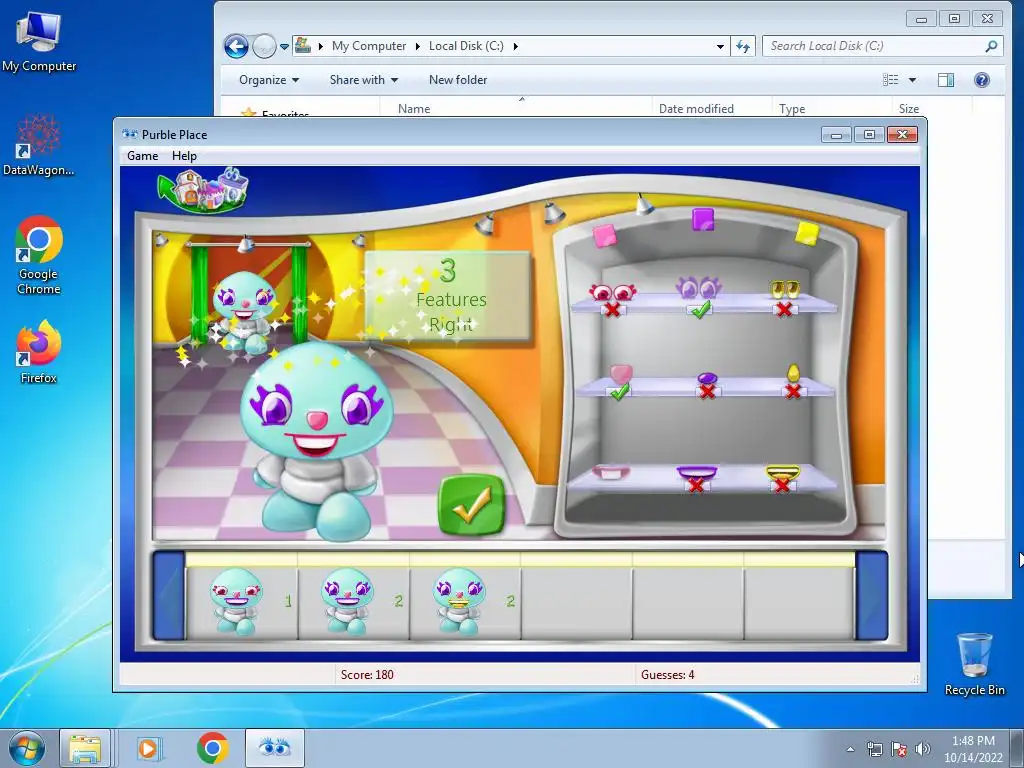The height and width of the screenshot is (768, 1024).
Task: Pick the red eyes on the shelf
Action: coord(612,291)
